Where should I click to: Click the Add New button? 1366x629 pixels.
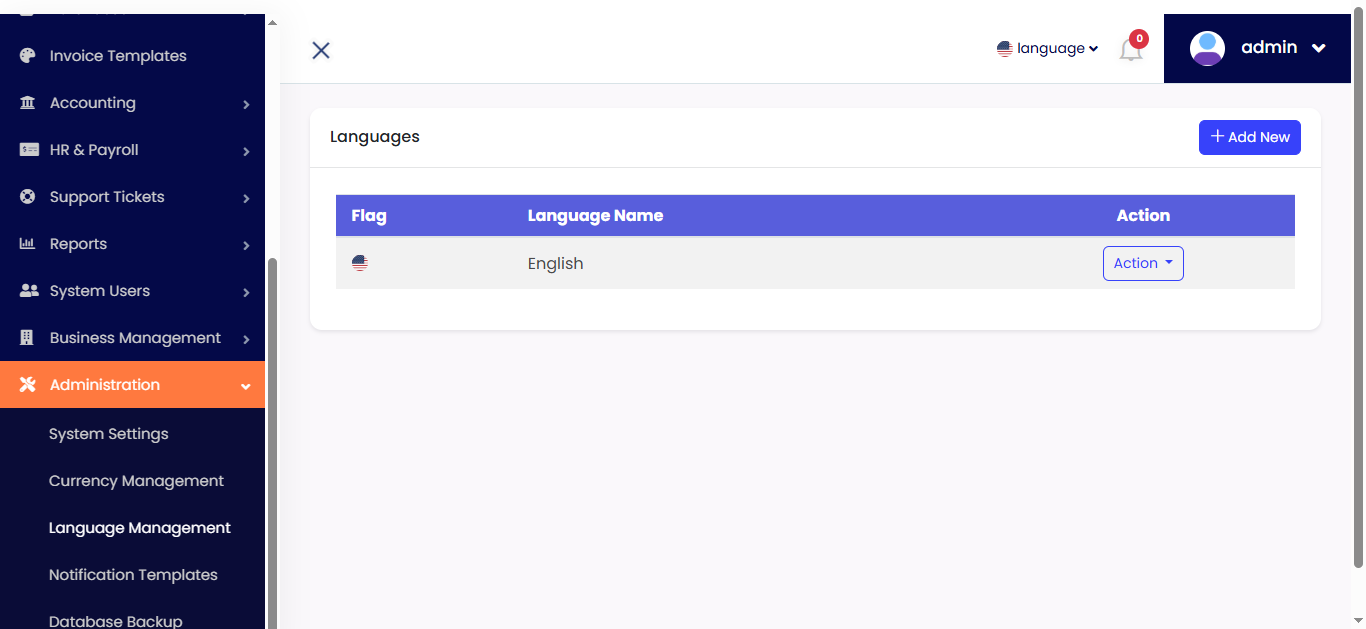coord(1250,137)
